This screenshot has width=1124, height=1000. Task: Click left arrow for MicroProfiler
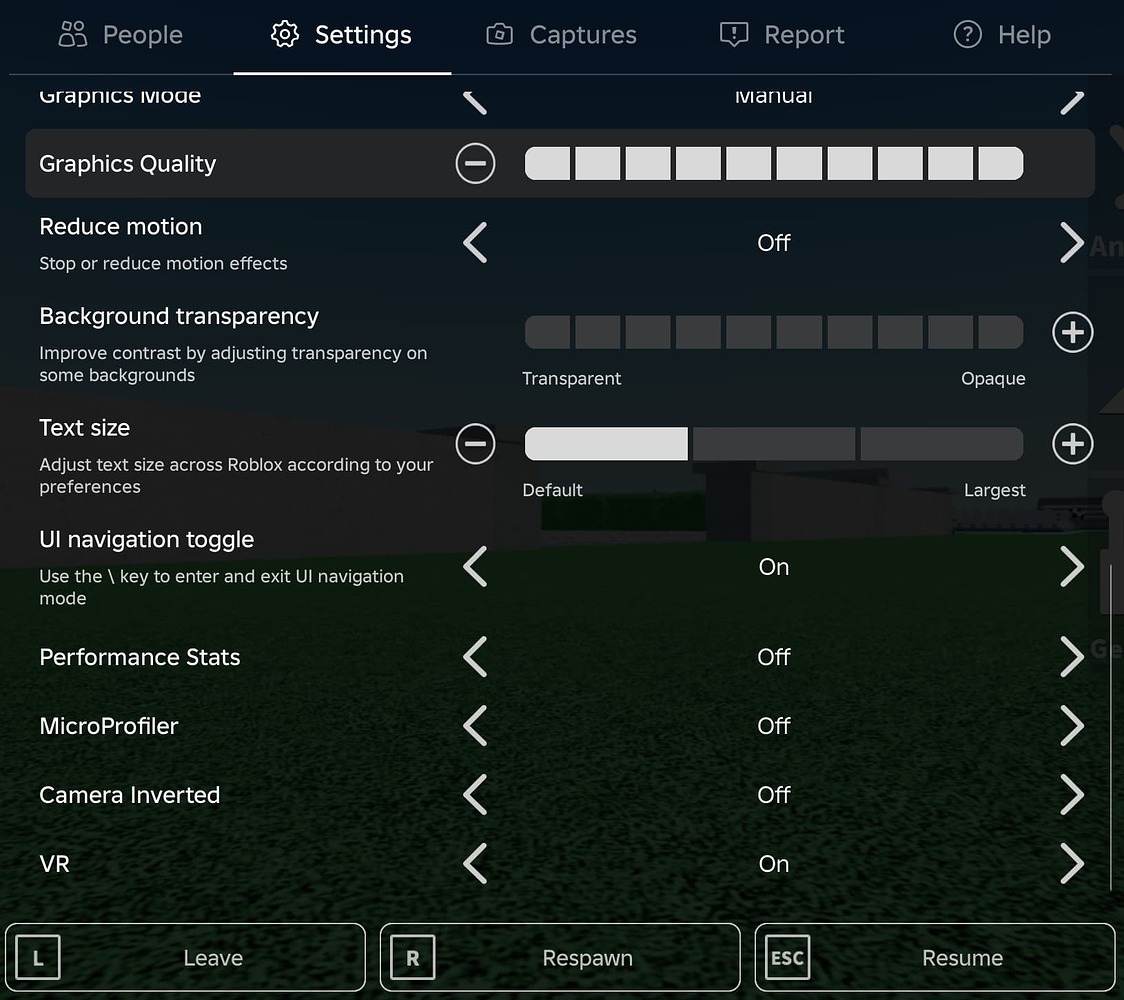tap(475, 725)
